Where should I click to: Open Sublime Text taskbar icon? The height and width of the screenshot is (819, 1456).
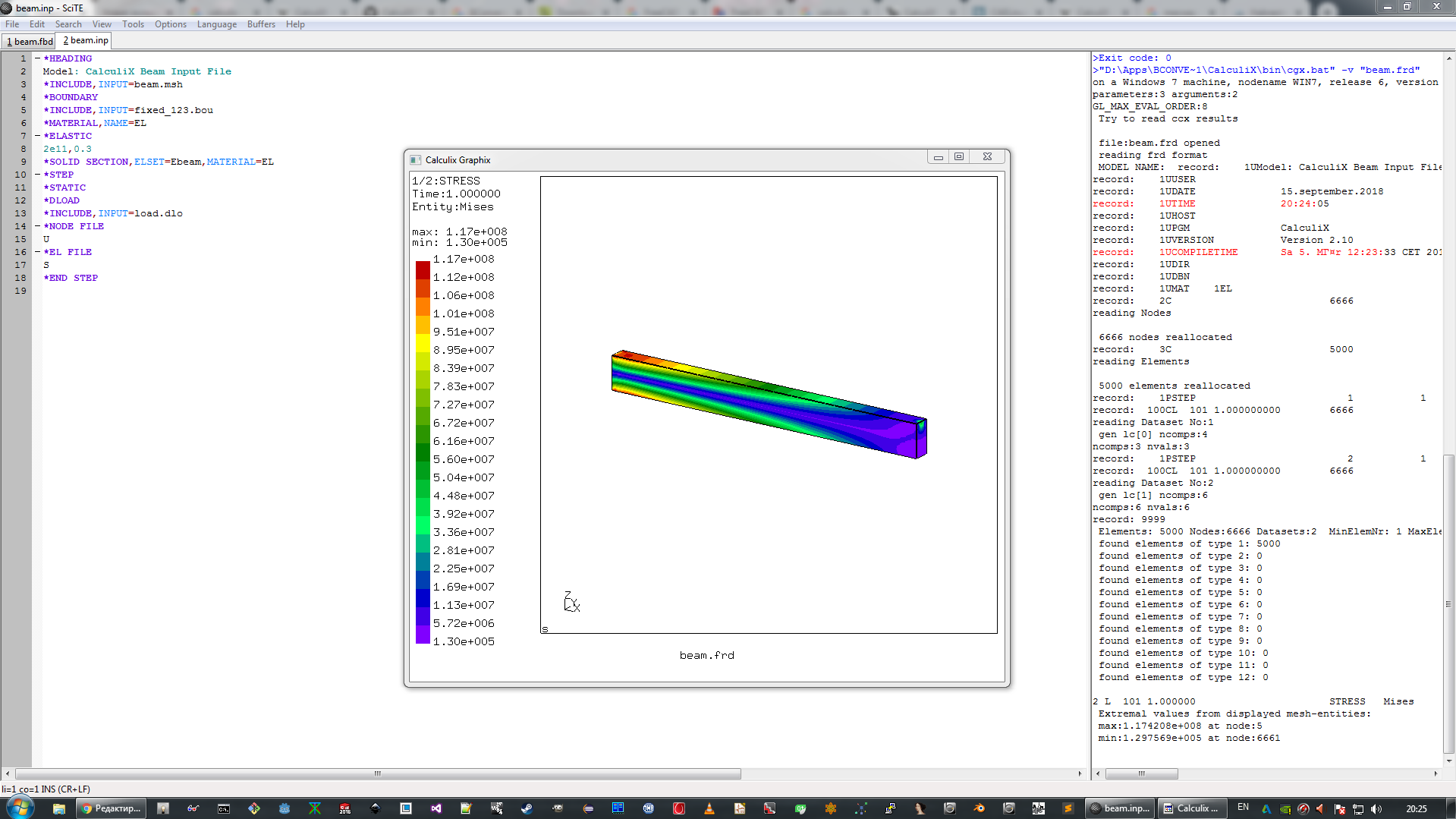[x=1068, y=808]
